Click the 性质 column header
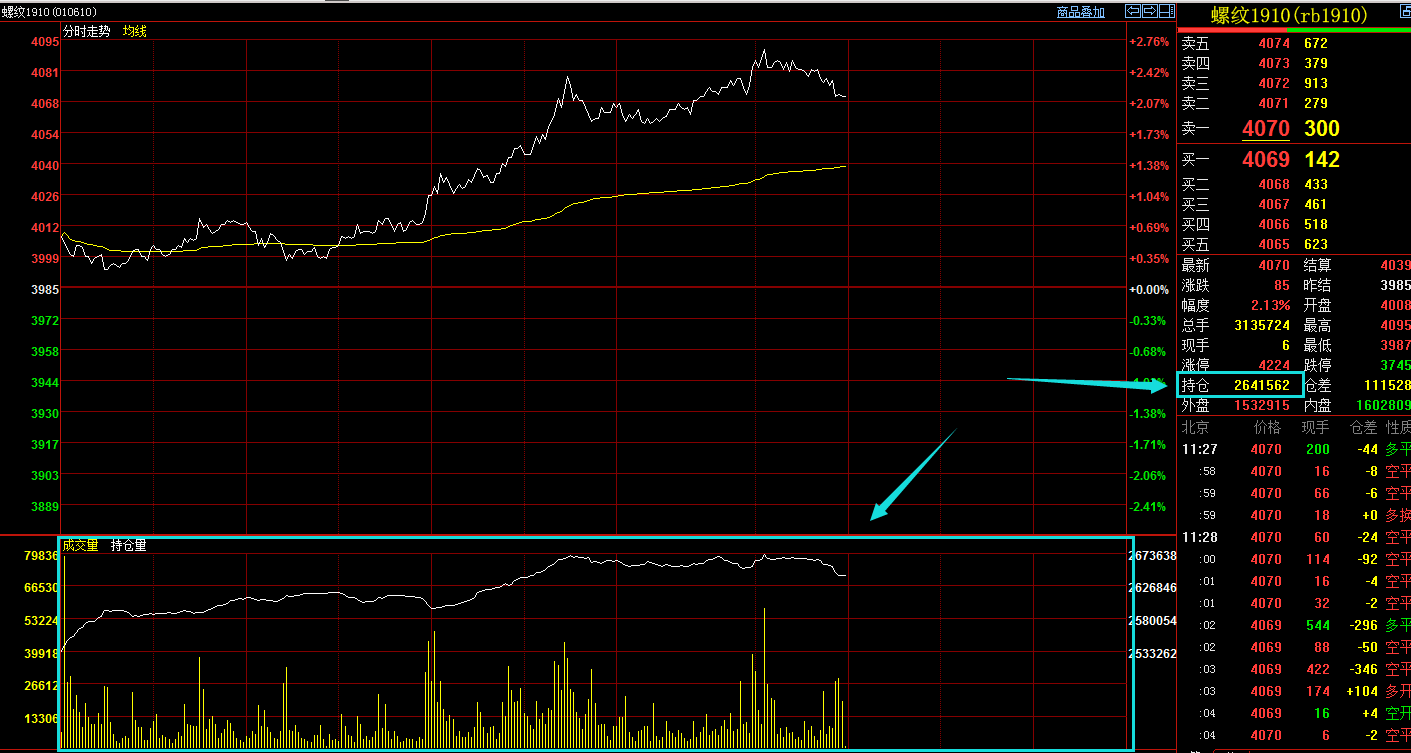The width and height of the screenshot is (1411, 753). click(1398, 427)
